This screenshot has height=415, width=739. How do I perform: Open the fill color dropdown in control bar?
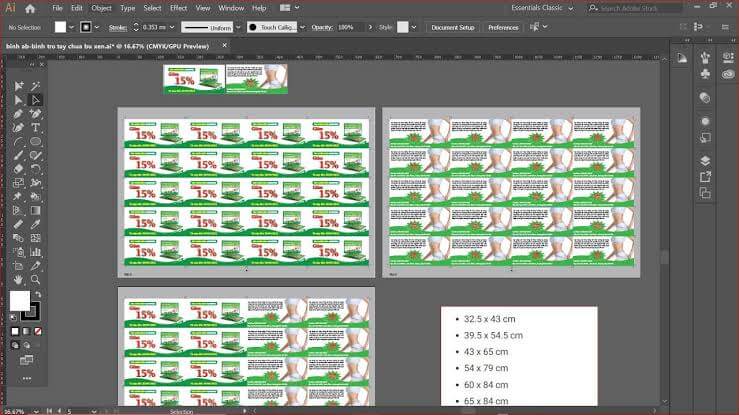(x=71, y=27)
